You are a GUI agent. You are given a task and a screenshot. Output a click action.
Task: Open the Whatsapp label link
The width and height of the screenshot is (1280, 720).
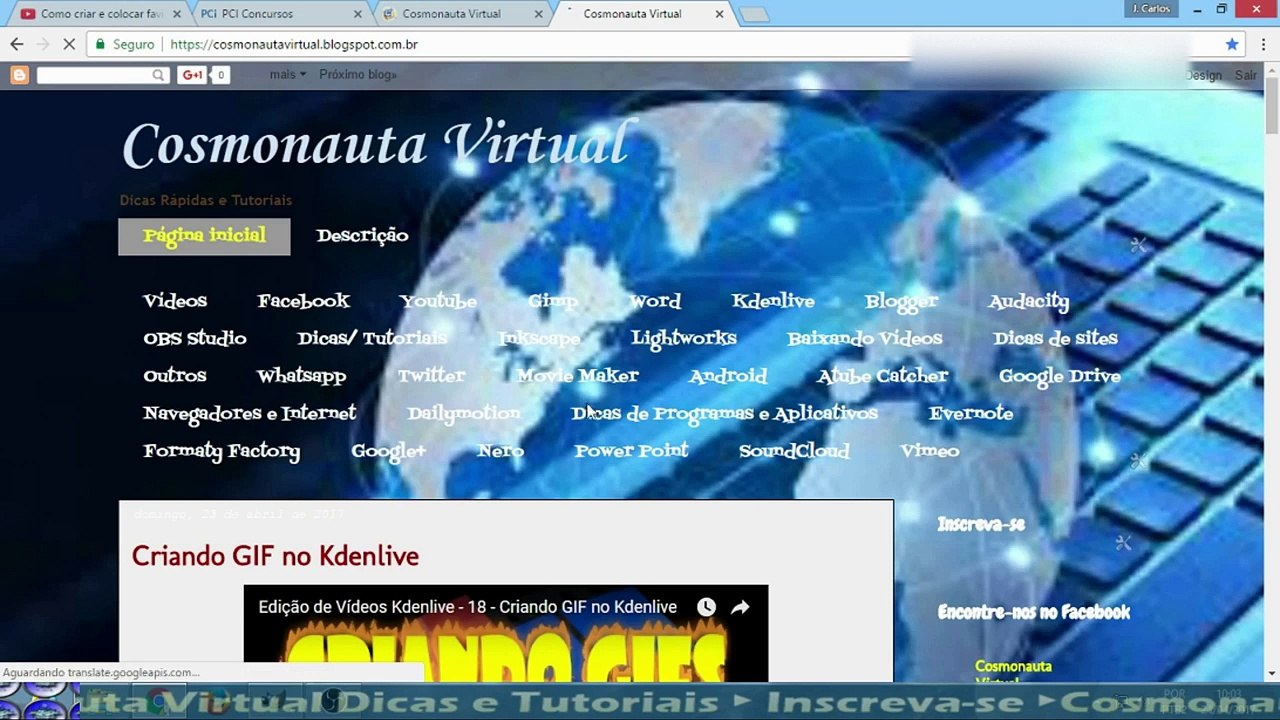(301, 376)
